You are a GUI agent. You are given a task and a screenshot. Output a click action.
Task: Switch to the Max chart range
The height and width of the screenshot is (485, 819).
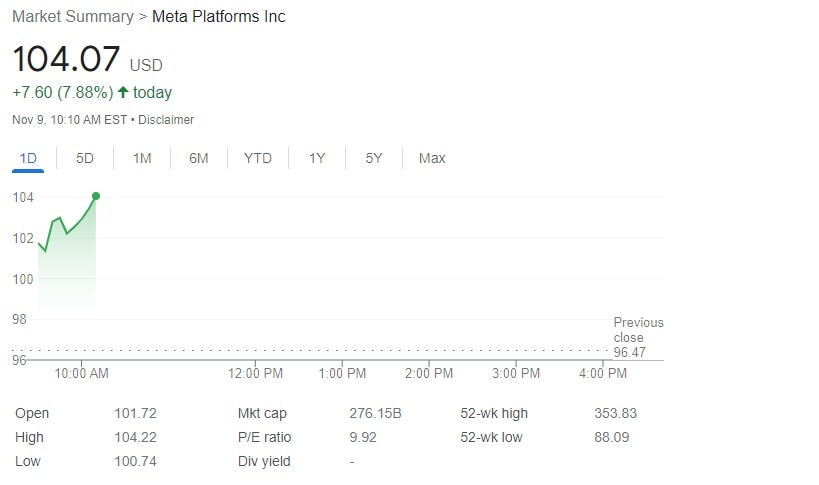tap(432, 158)
